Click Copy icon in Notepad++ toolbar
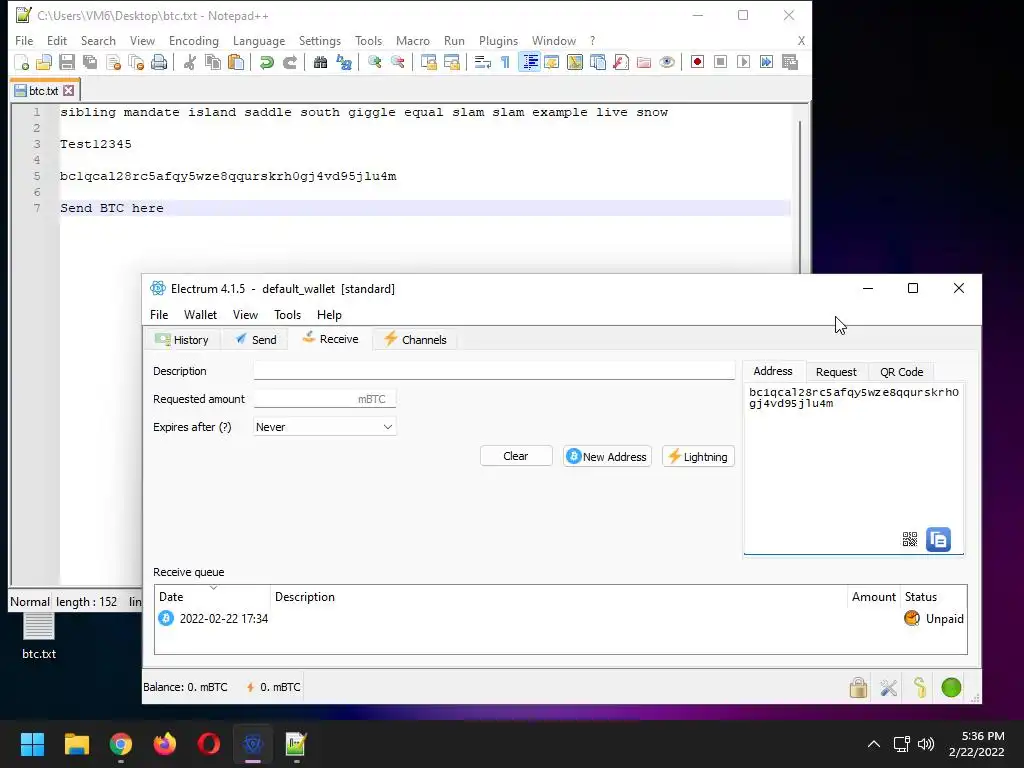 (x=213, y=62)
